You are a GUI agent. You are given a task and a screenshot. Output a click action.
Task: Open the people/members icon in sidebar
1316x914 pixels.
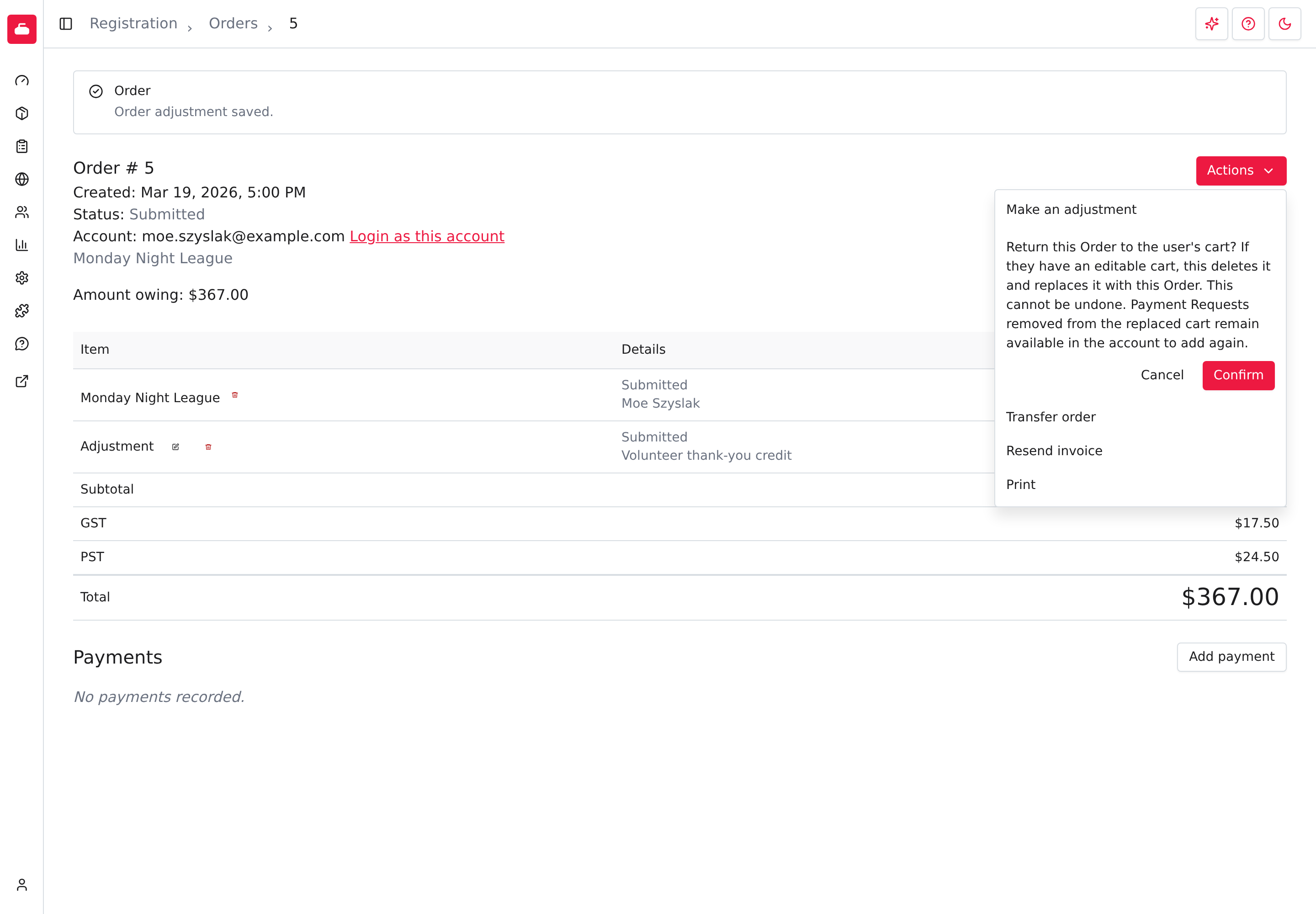pyautogui.click(x=22, y=213)
